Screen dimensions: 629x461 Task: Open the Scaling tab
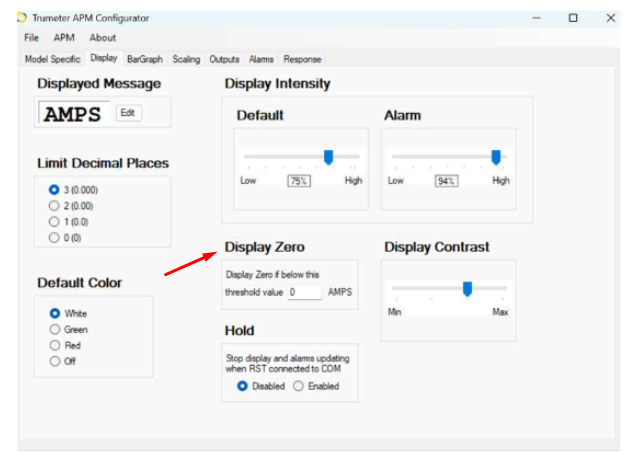click(186, 59)
